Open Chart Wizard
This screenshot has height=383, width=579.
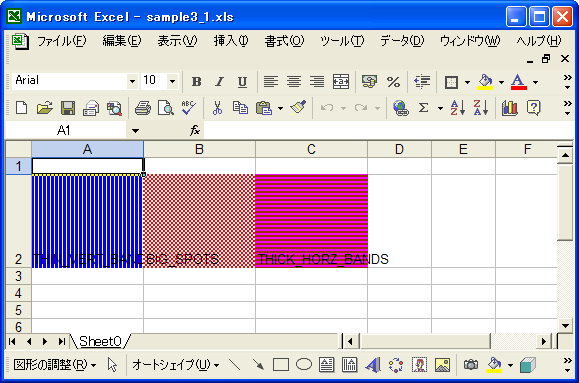pyautogui.click(x=510, y=108)
